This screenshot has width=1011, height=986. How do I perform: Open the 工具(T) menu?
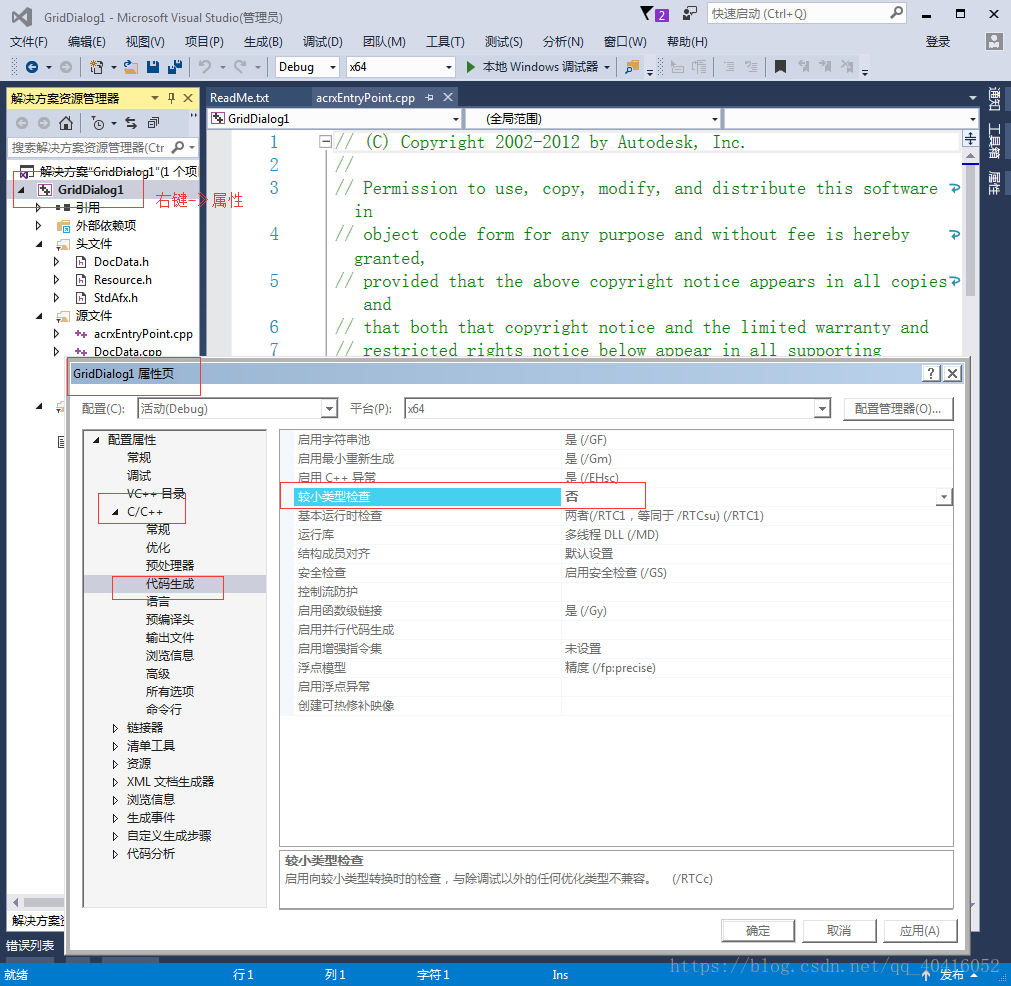[x=445, y=42]
